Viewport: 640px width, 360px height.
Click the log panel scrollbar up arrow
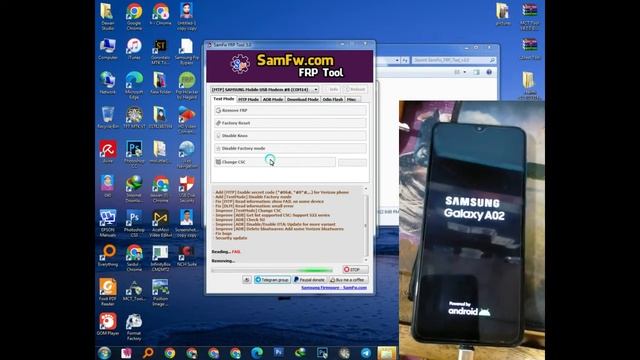[366, 189]
